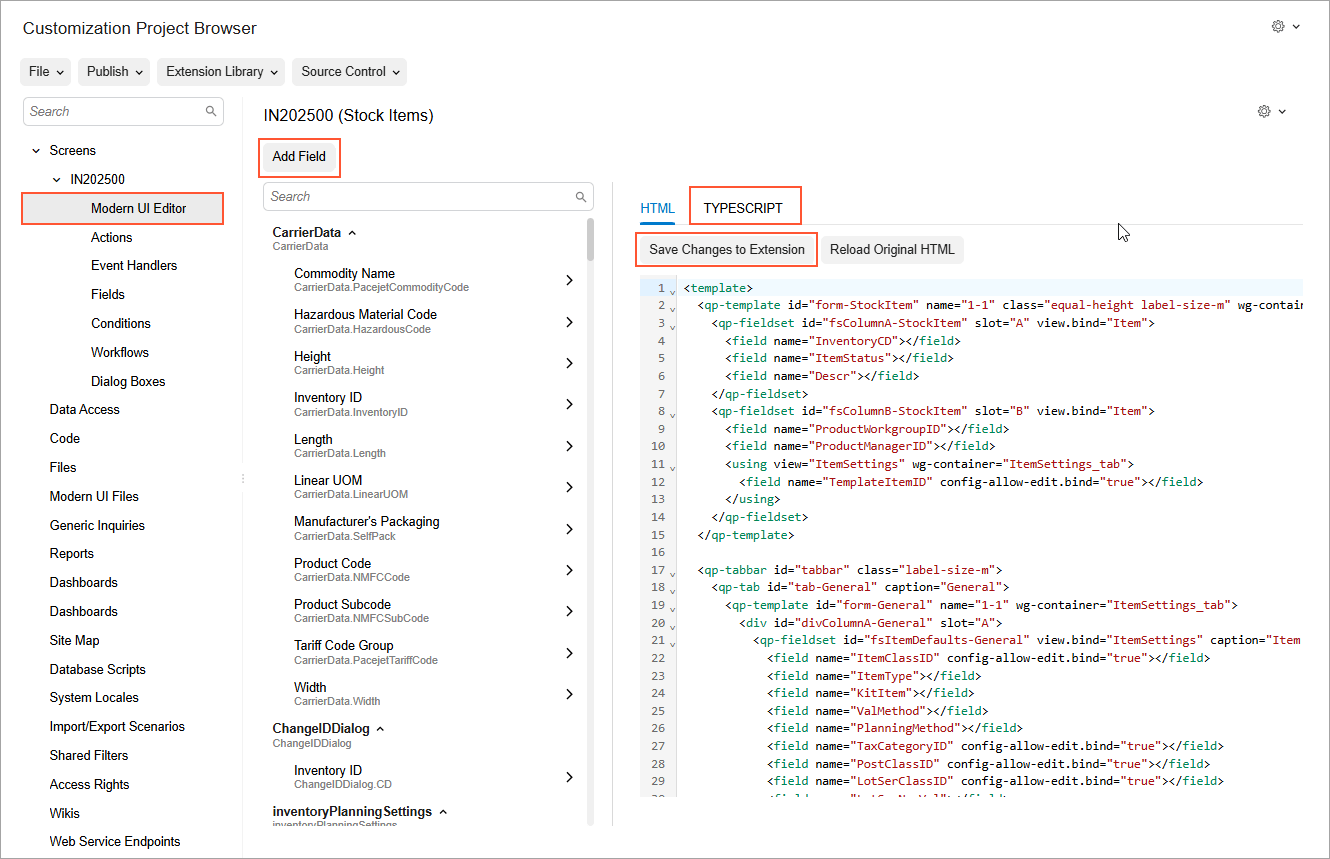Click the fields list vertical scrollbar
Viewport: 1330px width, 859px height.
click(590, 240)
